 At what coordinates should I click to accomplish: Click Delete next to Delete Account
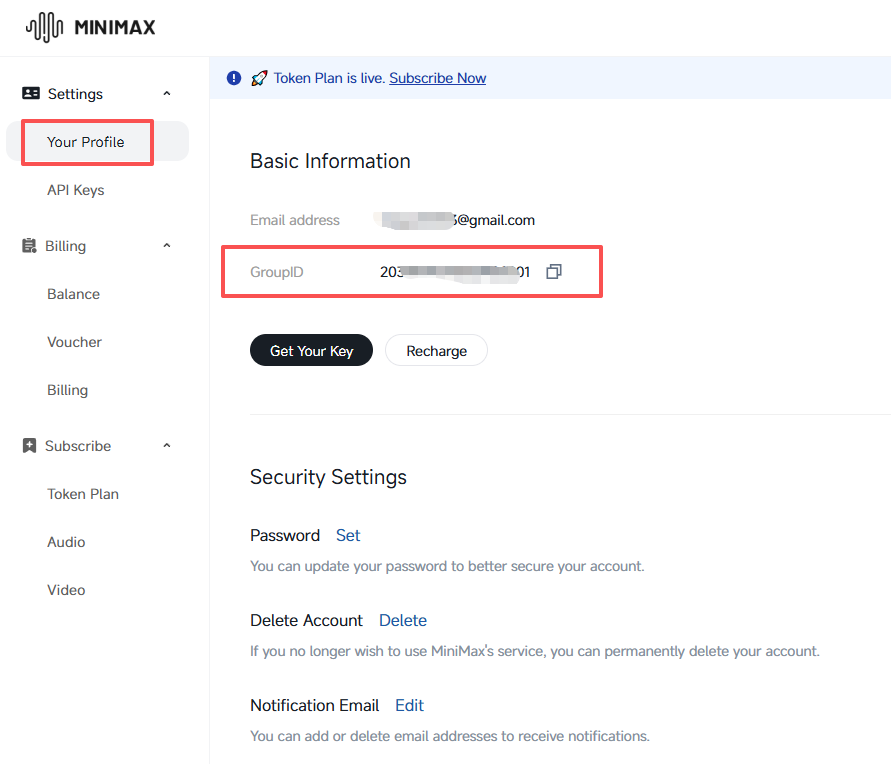click(403, 620)
